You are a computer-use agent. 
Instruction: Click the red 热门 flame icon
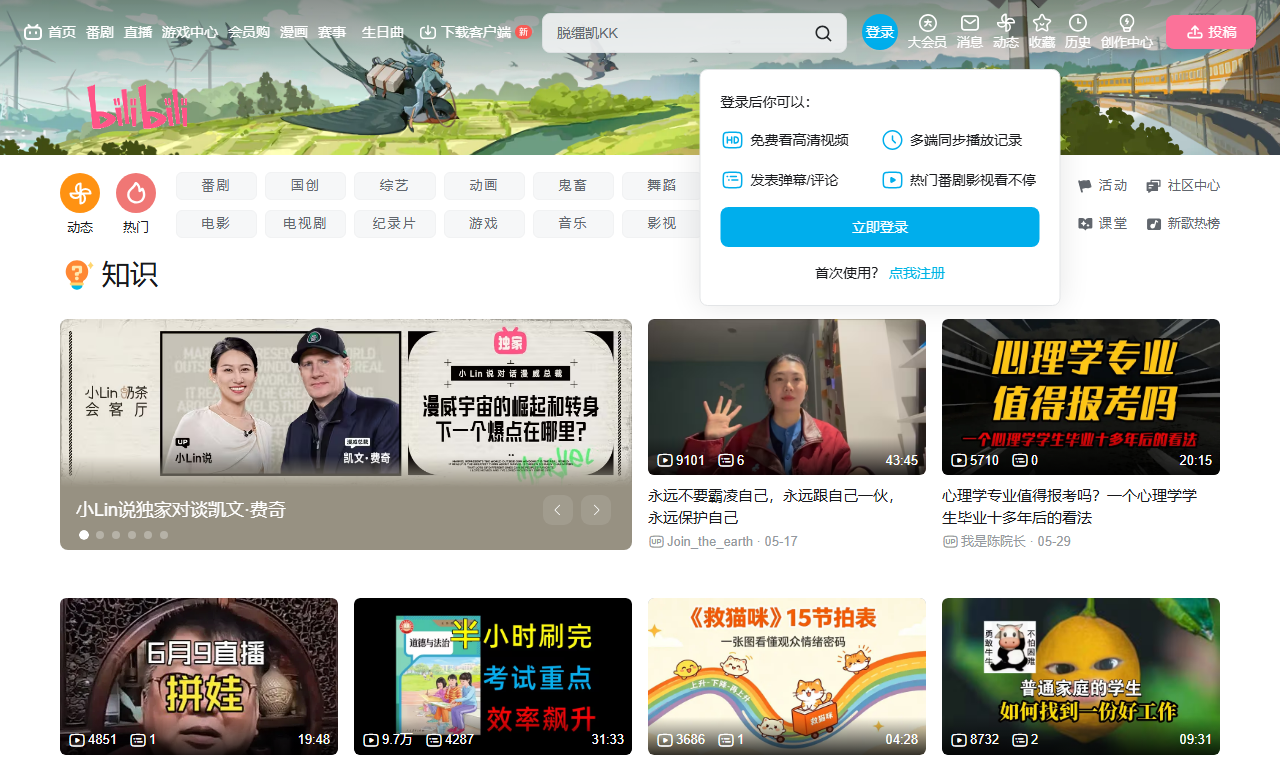click(x=136, y=193)
